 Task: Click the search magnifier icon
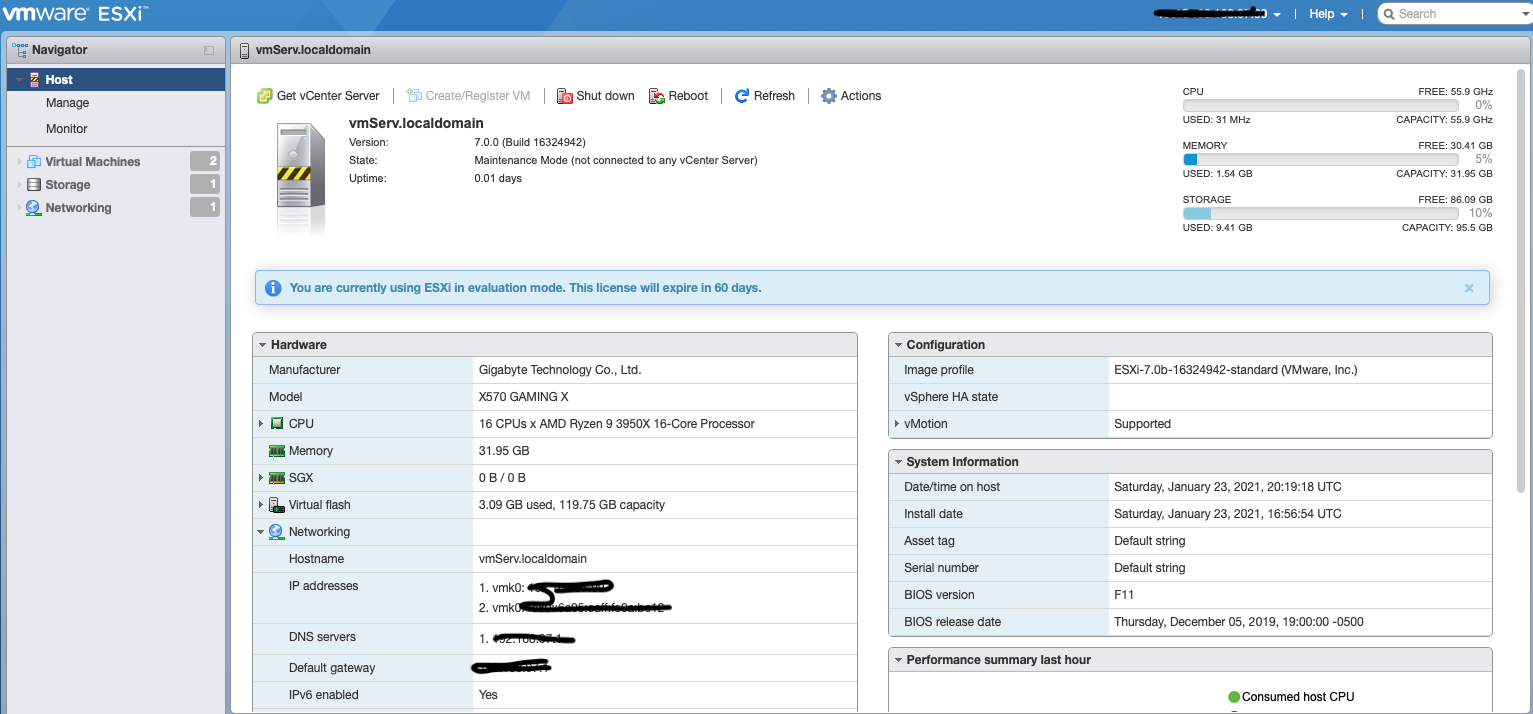(x=1389, y=14)
